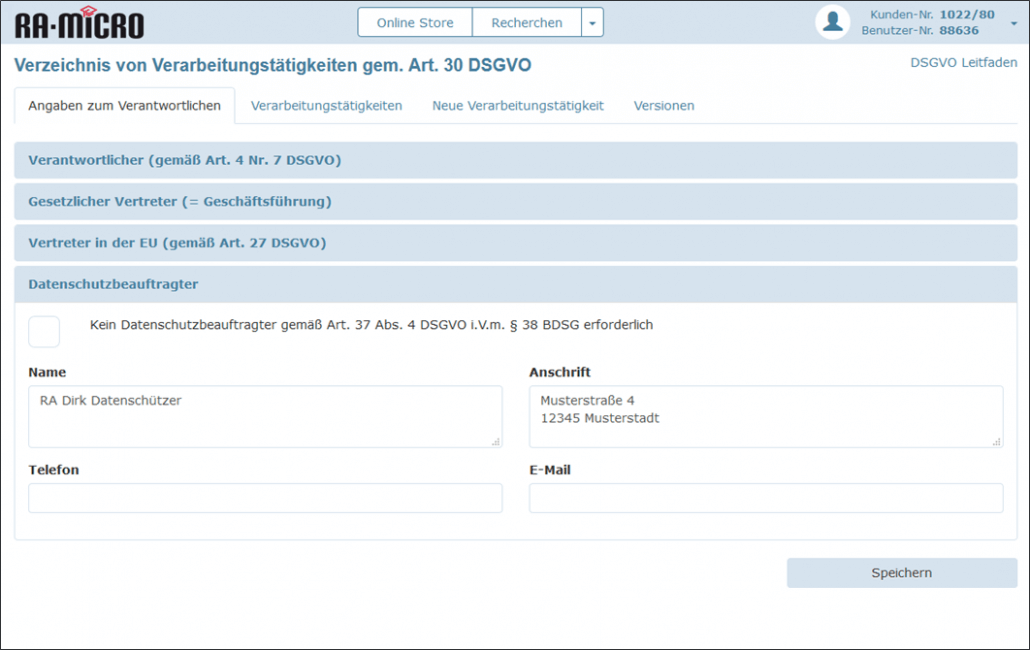Go to the Versionen tab
This screenshot has height=650, width=1030.
coord(664,106)
